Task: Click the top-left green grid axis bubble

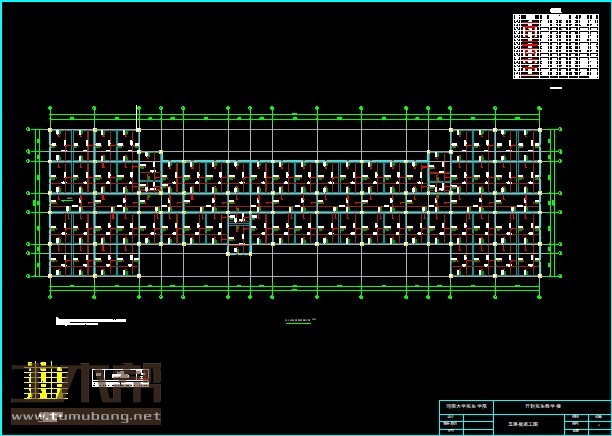Action: click(50, 108)
